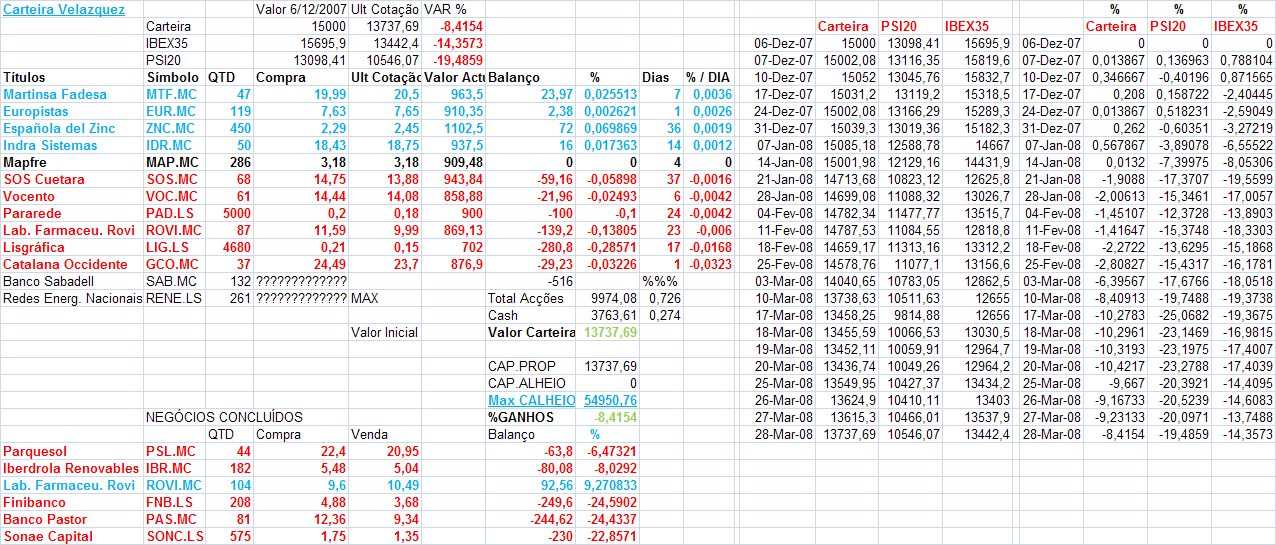Click the SAB.MC symbol cell
This screenshot has width=1276, height=545.
(171, 282)
